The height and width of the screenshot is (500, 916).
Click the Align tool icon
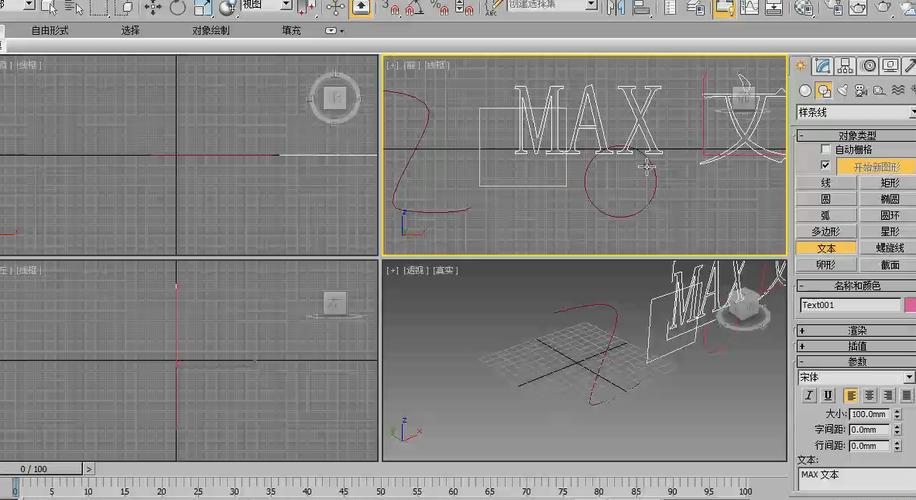click(x=641, y=7)
